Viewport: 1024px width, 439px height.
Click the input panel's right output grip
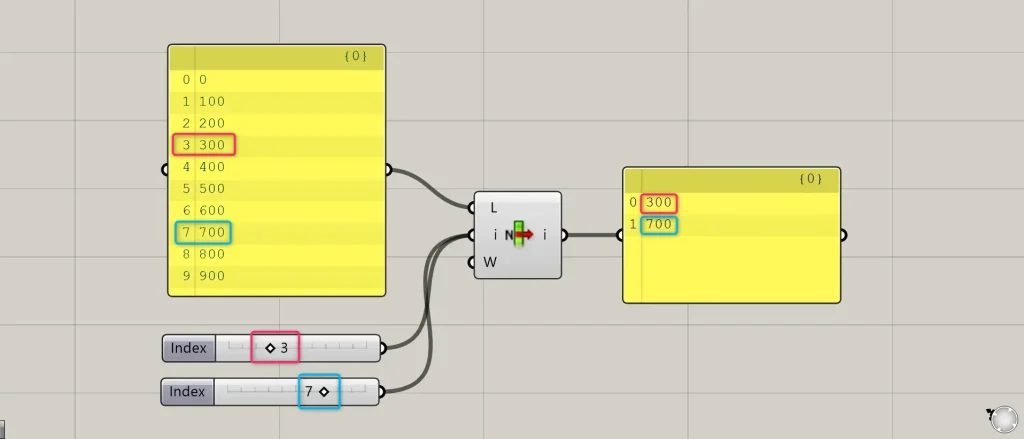pos(389,170)
